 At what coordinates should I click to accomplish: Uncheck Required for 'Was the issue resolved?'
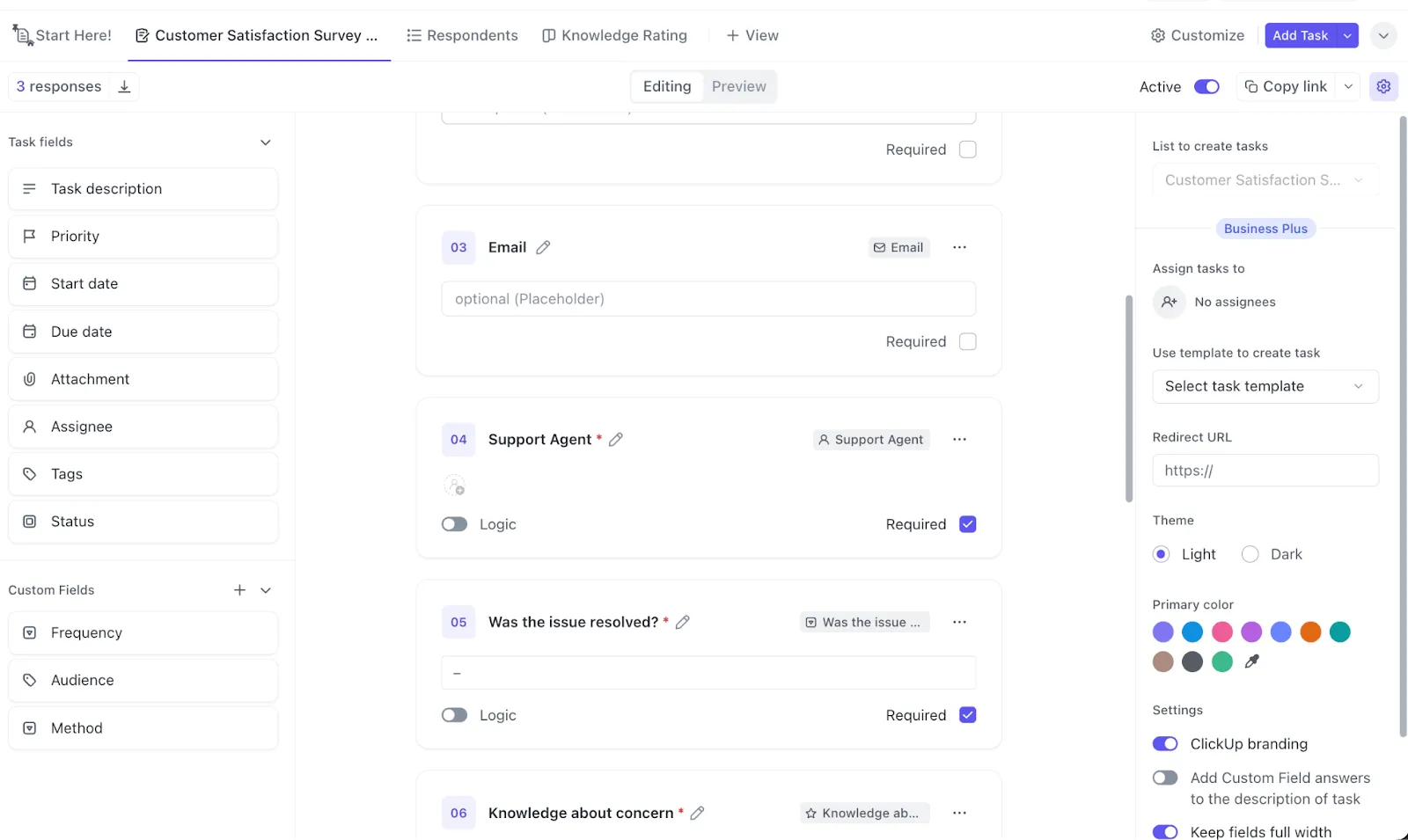[x=967, y=715]
